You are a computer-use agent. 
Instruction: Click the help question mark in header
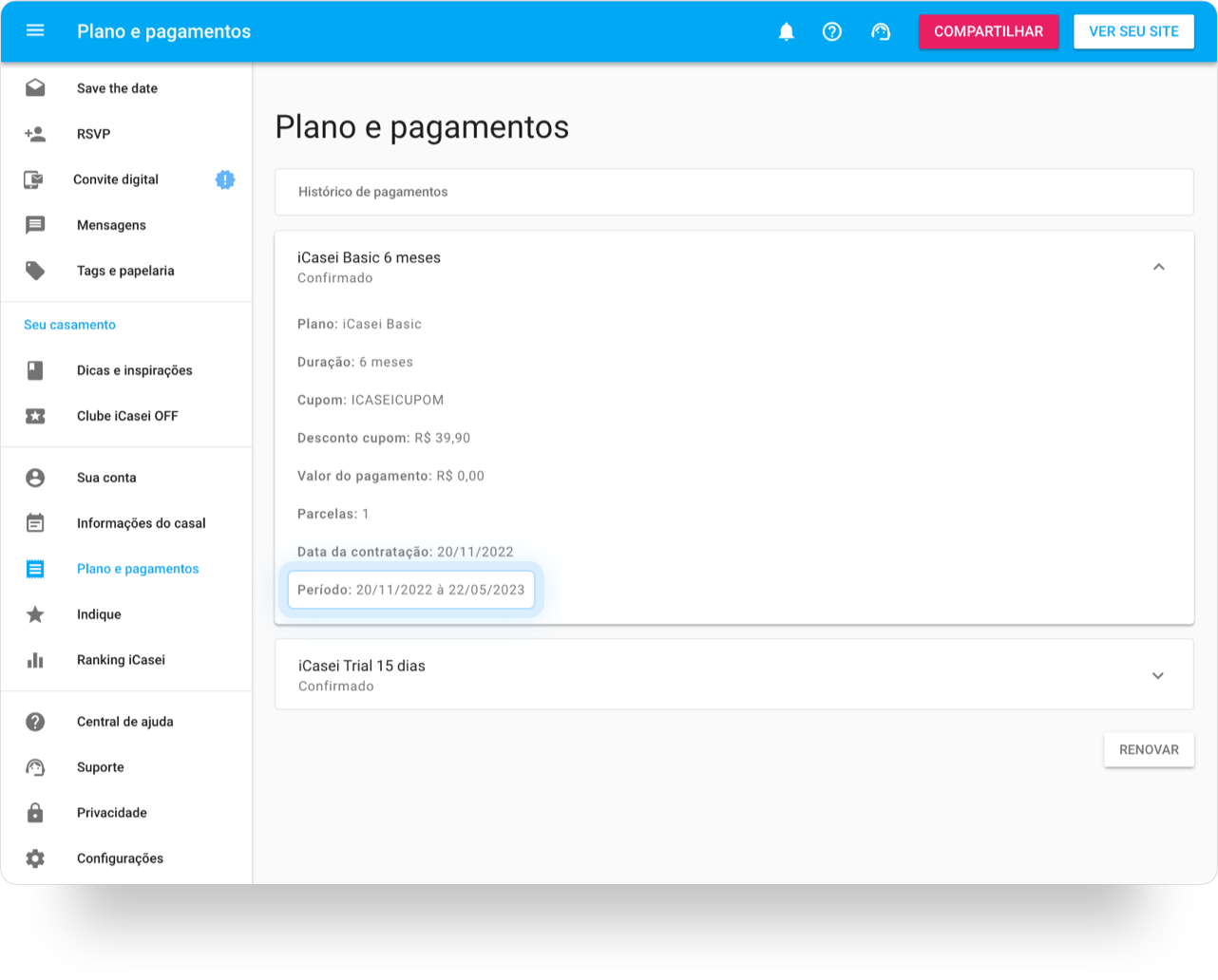[832, 31]
